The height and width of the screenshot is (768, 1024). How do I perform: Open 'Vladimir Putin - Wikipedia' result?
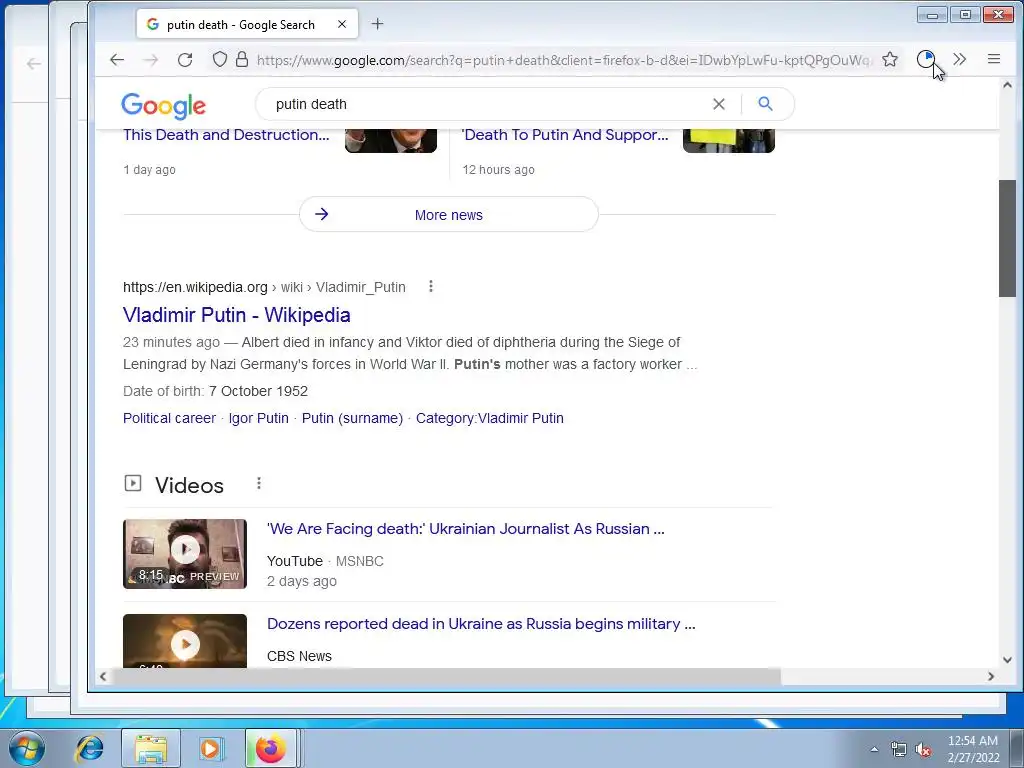pyautogui.click(x=236, y=315)
